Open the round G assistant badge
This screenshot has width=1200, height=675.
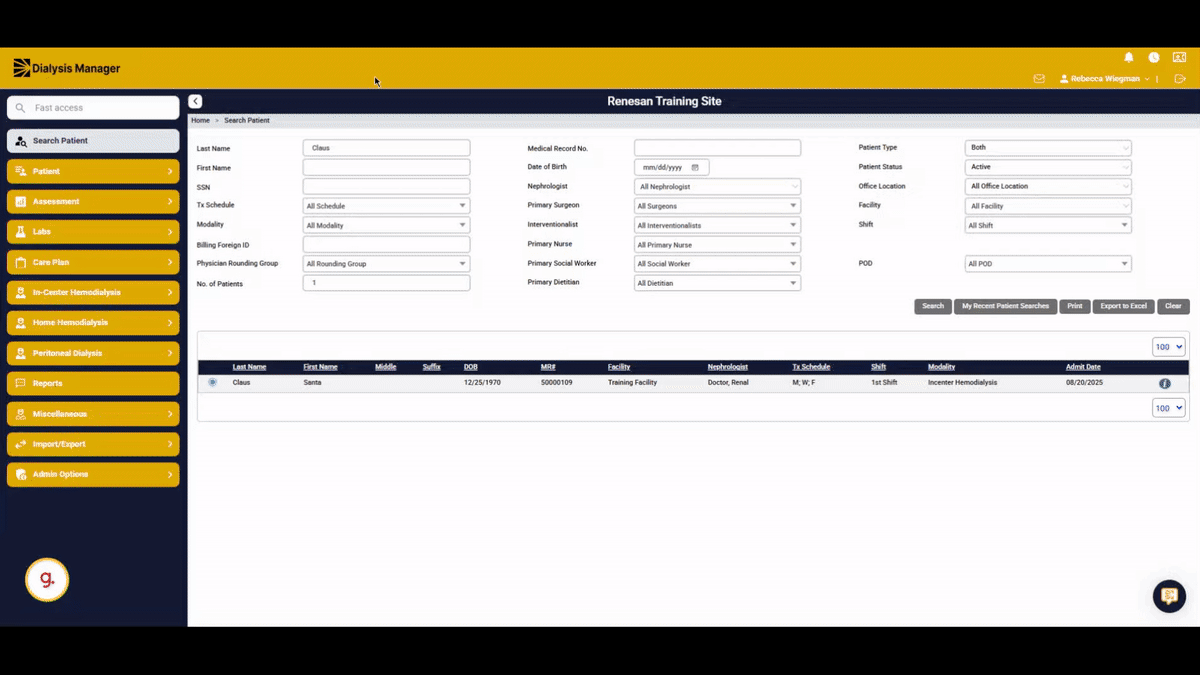(47, 580)
